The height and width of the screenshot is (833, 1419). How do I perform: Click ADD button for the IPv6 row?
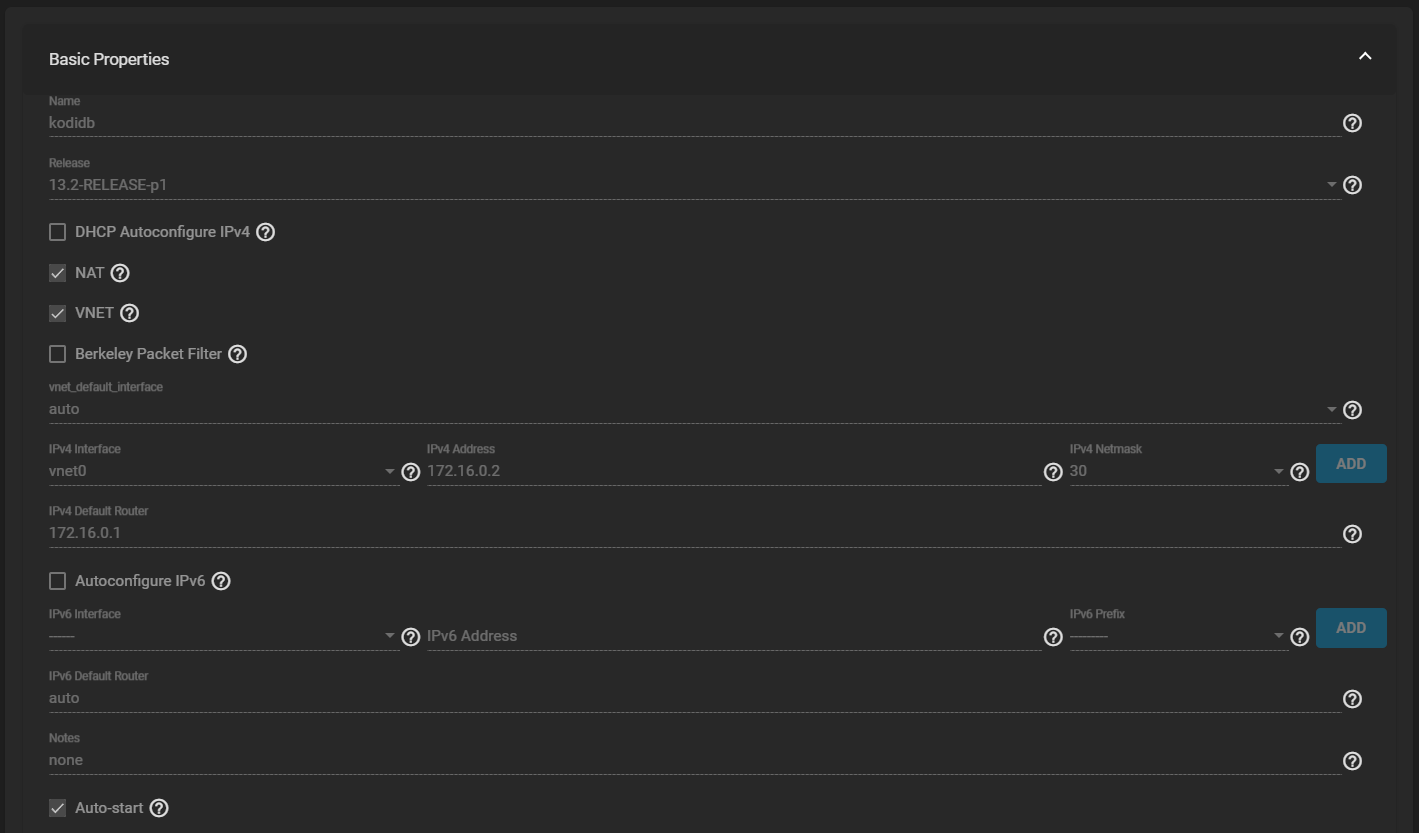pos(1351,628)
